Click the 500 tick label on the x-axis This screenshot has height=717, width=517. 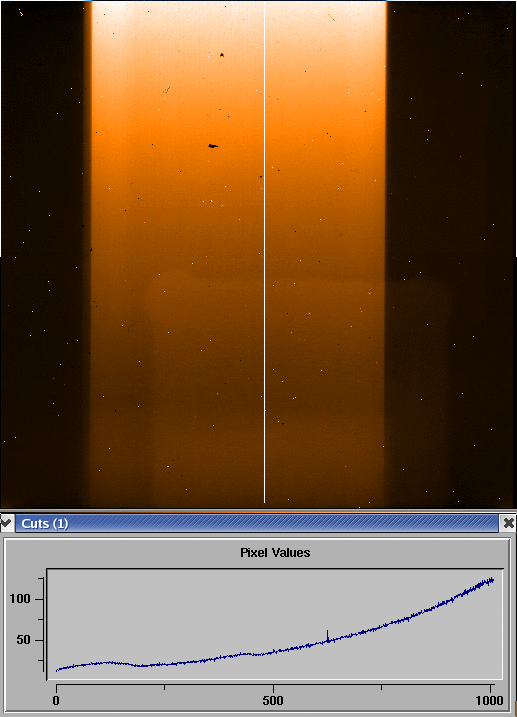(273, 701)
